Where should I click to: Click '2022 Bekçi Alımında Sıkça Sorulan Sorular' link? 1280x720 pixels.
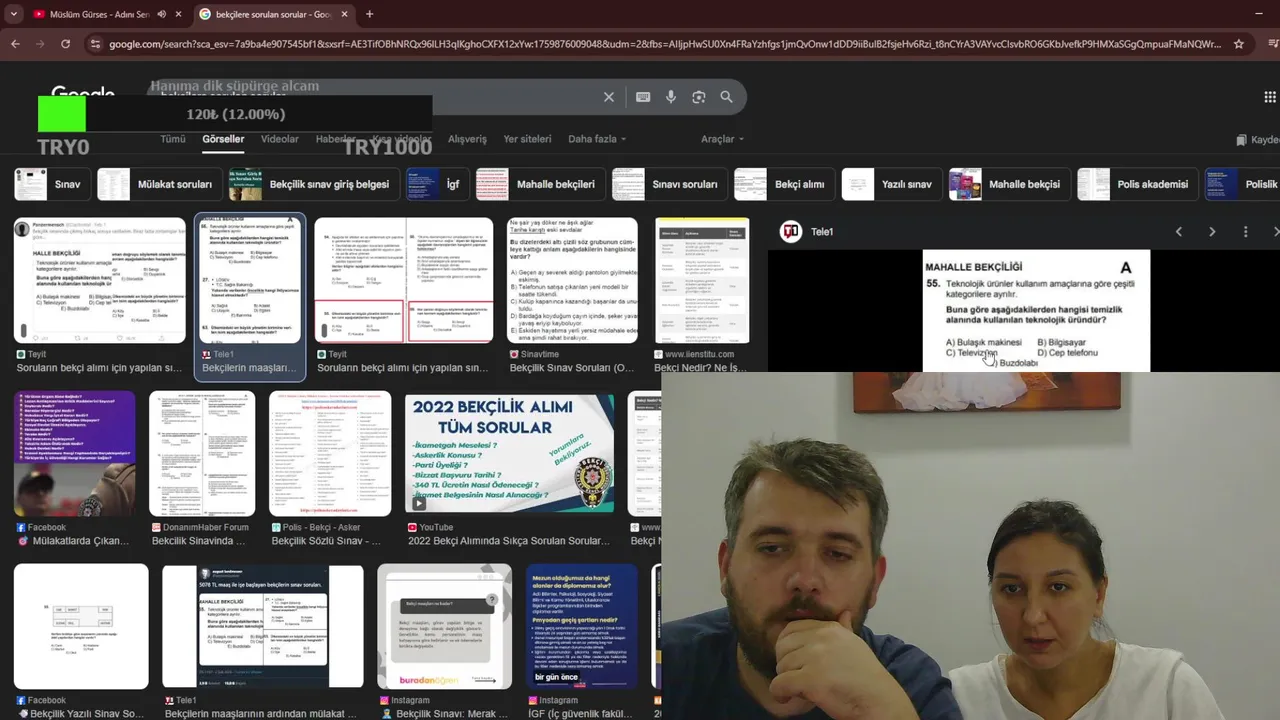click(508, 541)
